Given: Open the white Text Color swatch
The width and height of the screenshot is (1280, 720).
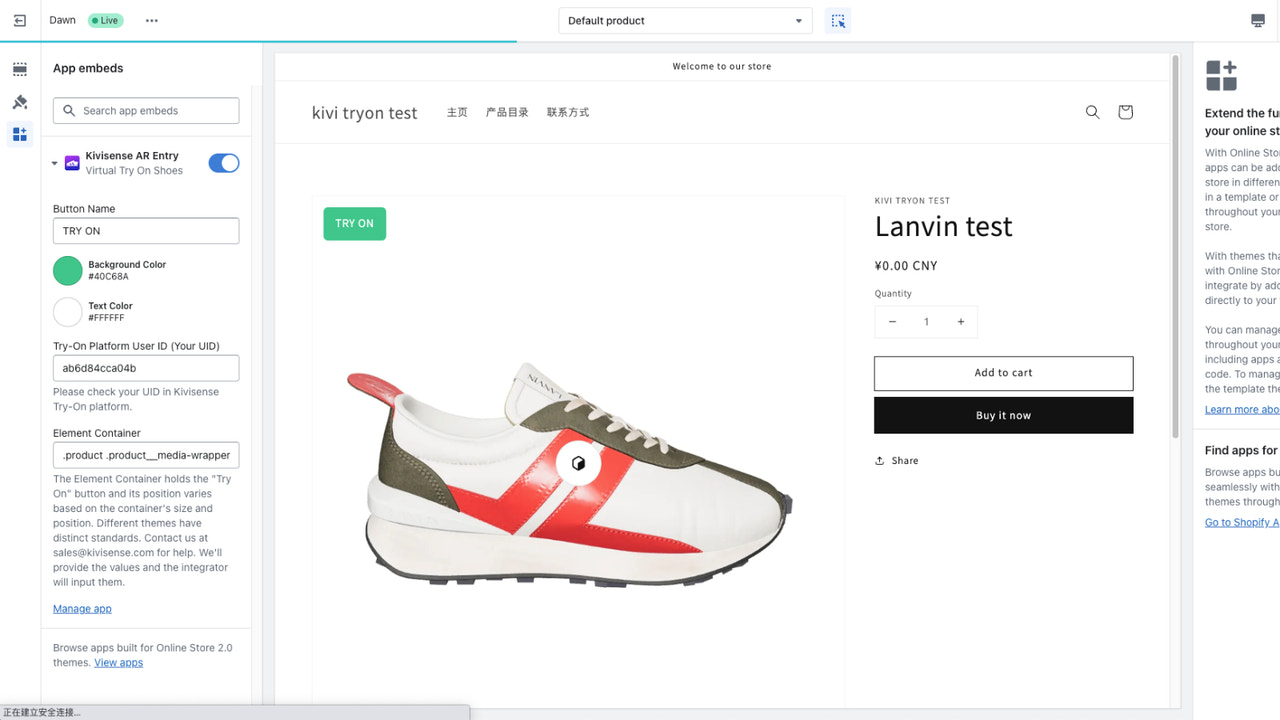Looking at the screenshot, I should 67,312.
